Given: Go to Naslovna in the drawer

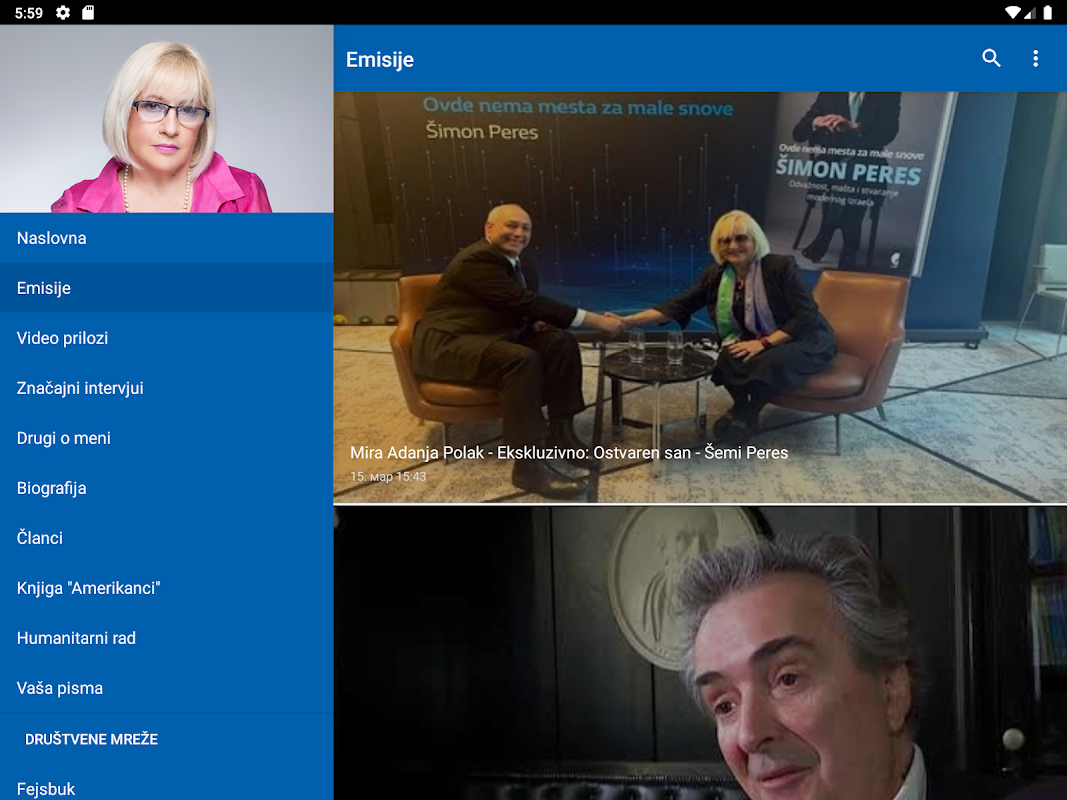Looking at the screenshot, I should click(x=167, y=238).
